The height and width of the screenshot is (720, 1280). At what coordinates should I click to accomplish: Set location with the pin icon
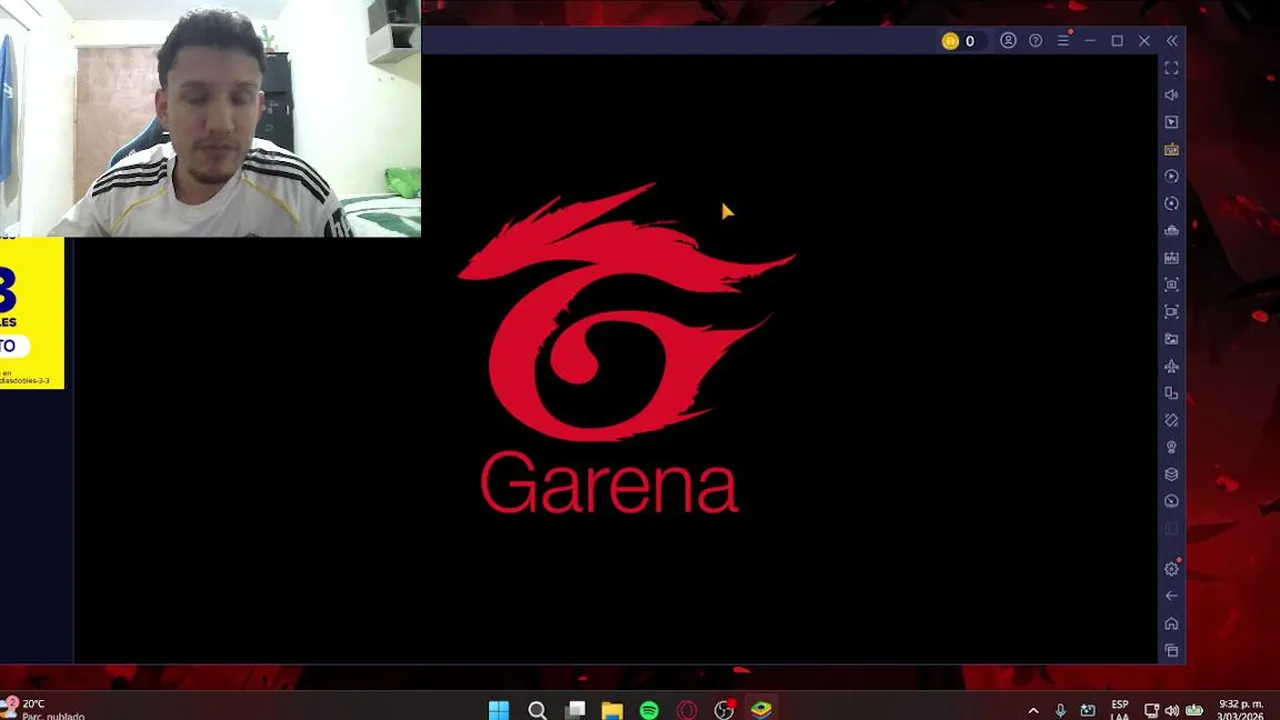coord(1171,447)
